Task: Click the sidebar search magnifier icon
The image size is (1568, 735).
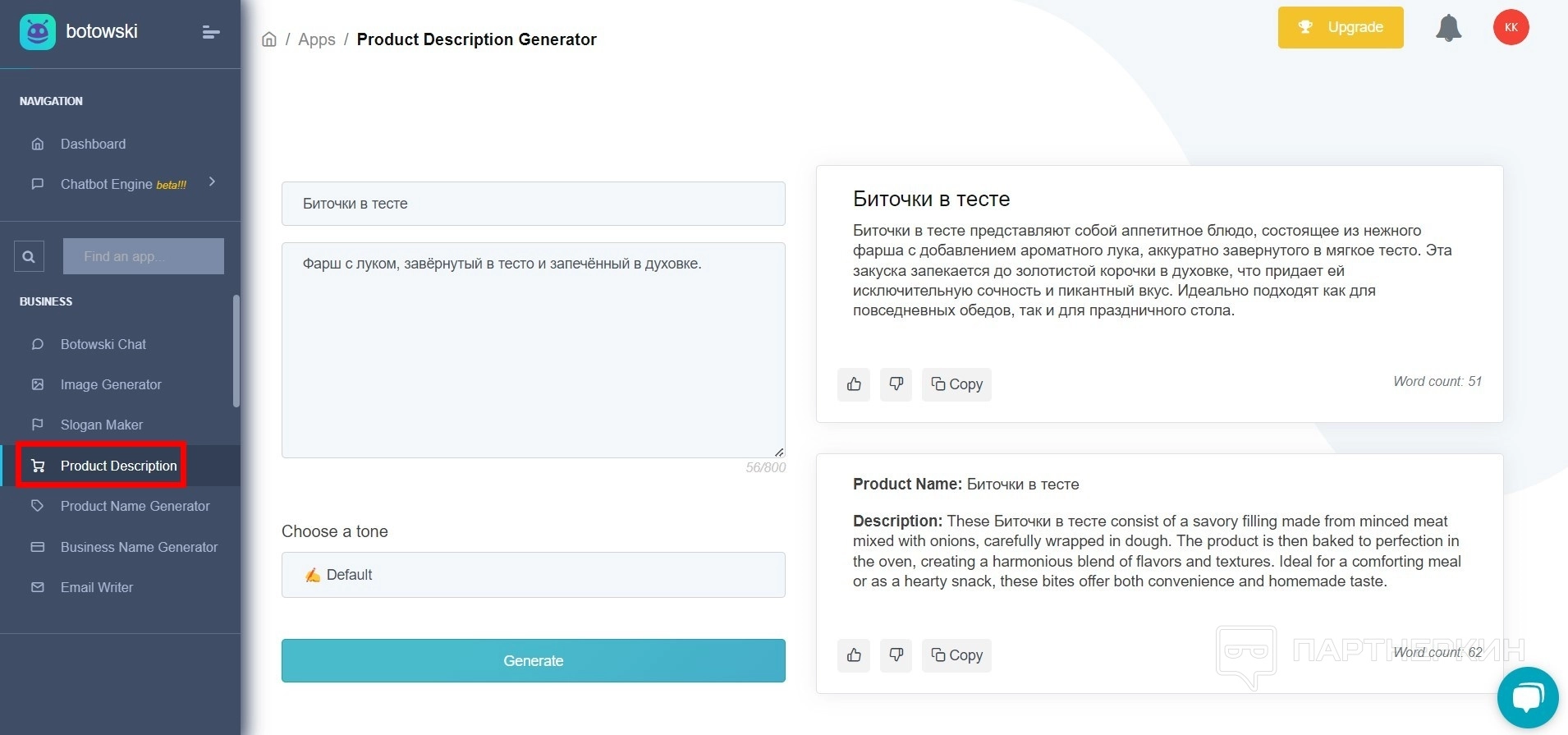Action: point(29,256)
